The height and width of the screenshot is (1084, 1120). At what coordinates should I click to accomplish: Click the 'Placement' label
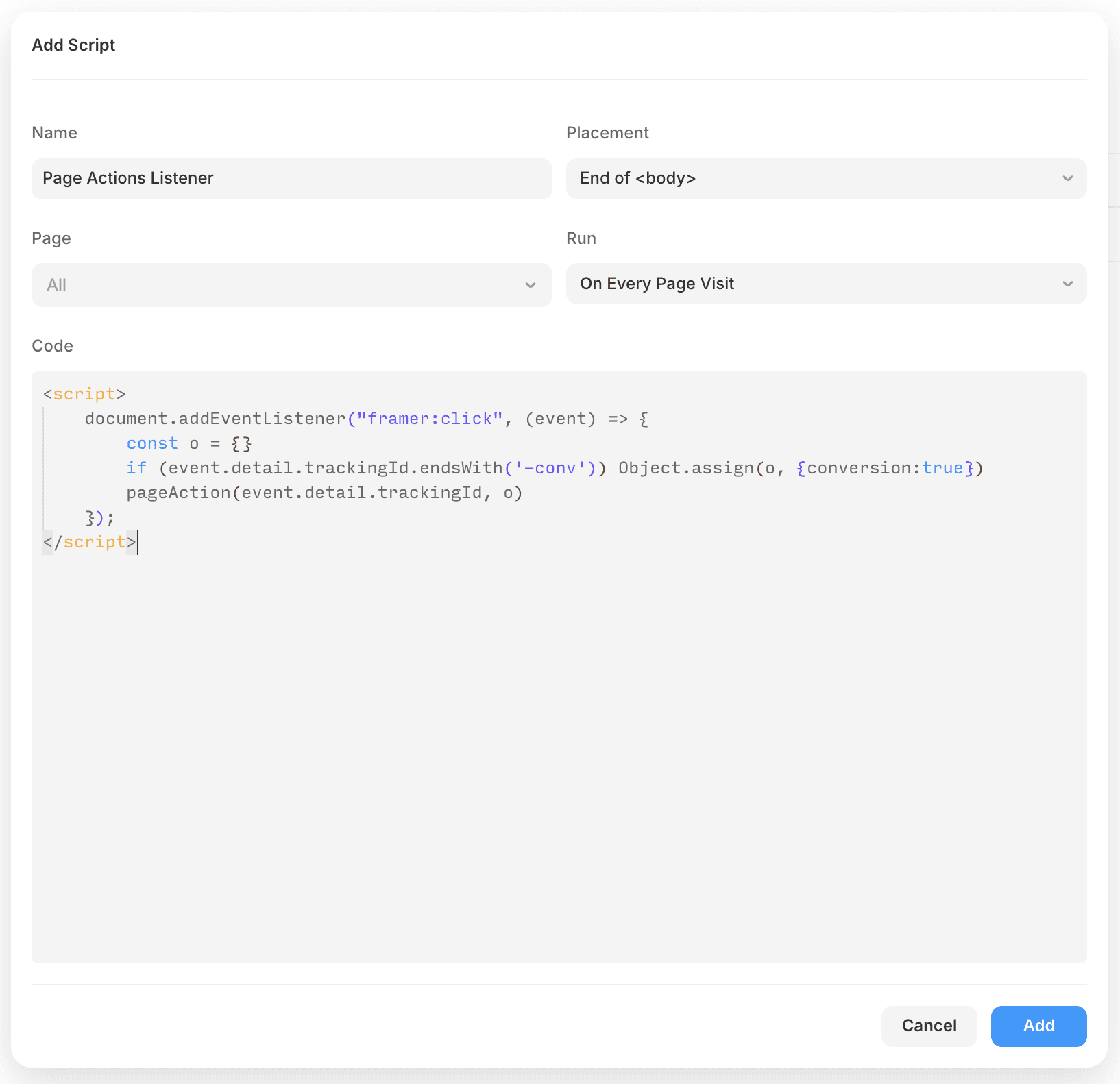click(607, 133)
